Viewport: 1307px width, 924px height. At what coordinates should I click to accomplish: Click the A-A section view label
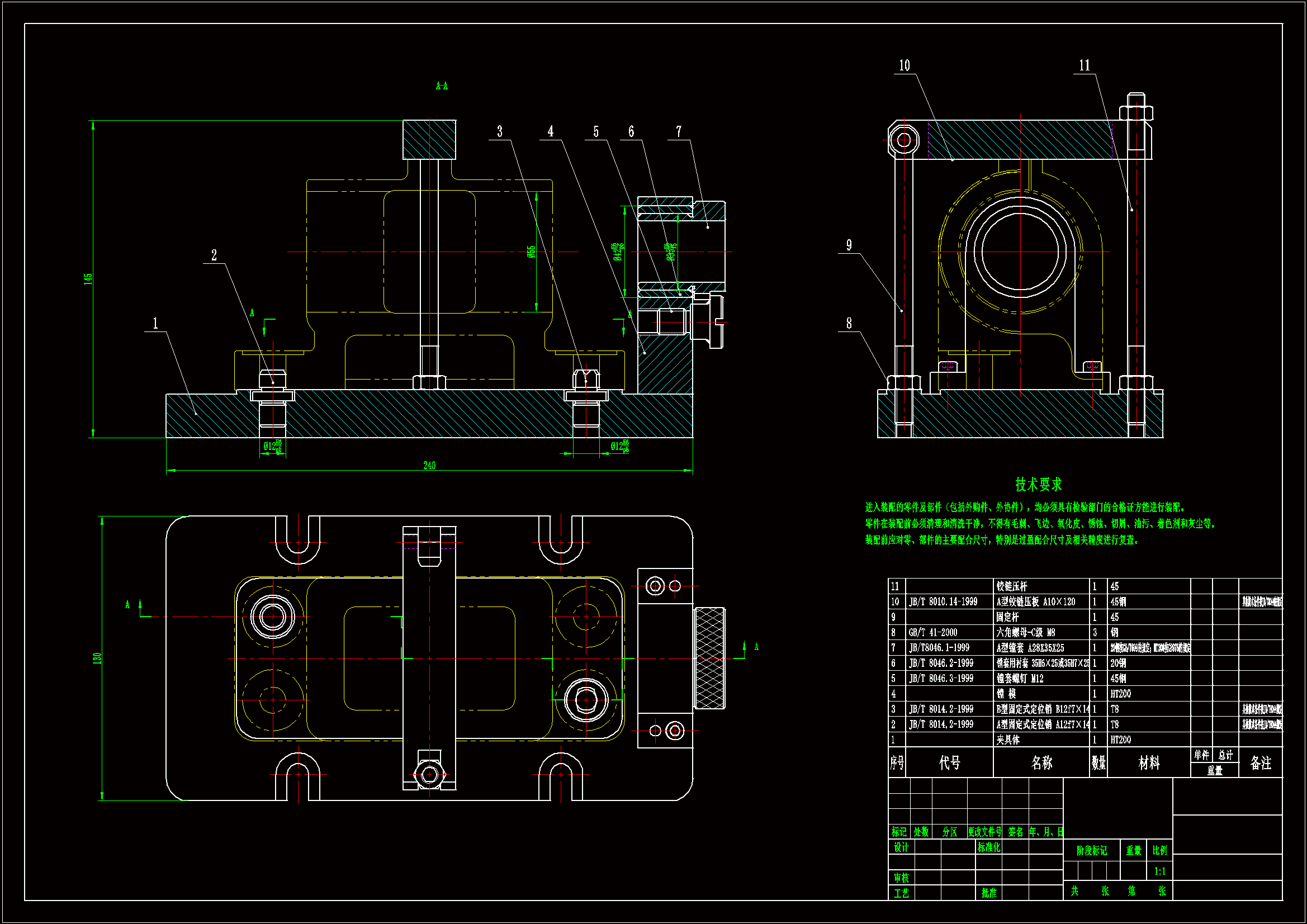coord(442,86)
